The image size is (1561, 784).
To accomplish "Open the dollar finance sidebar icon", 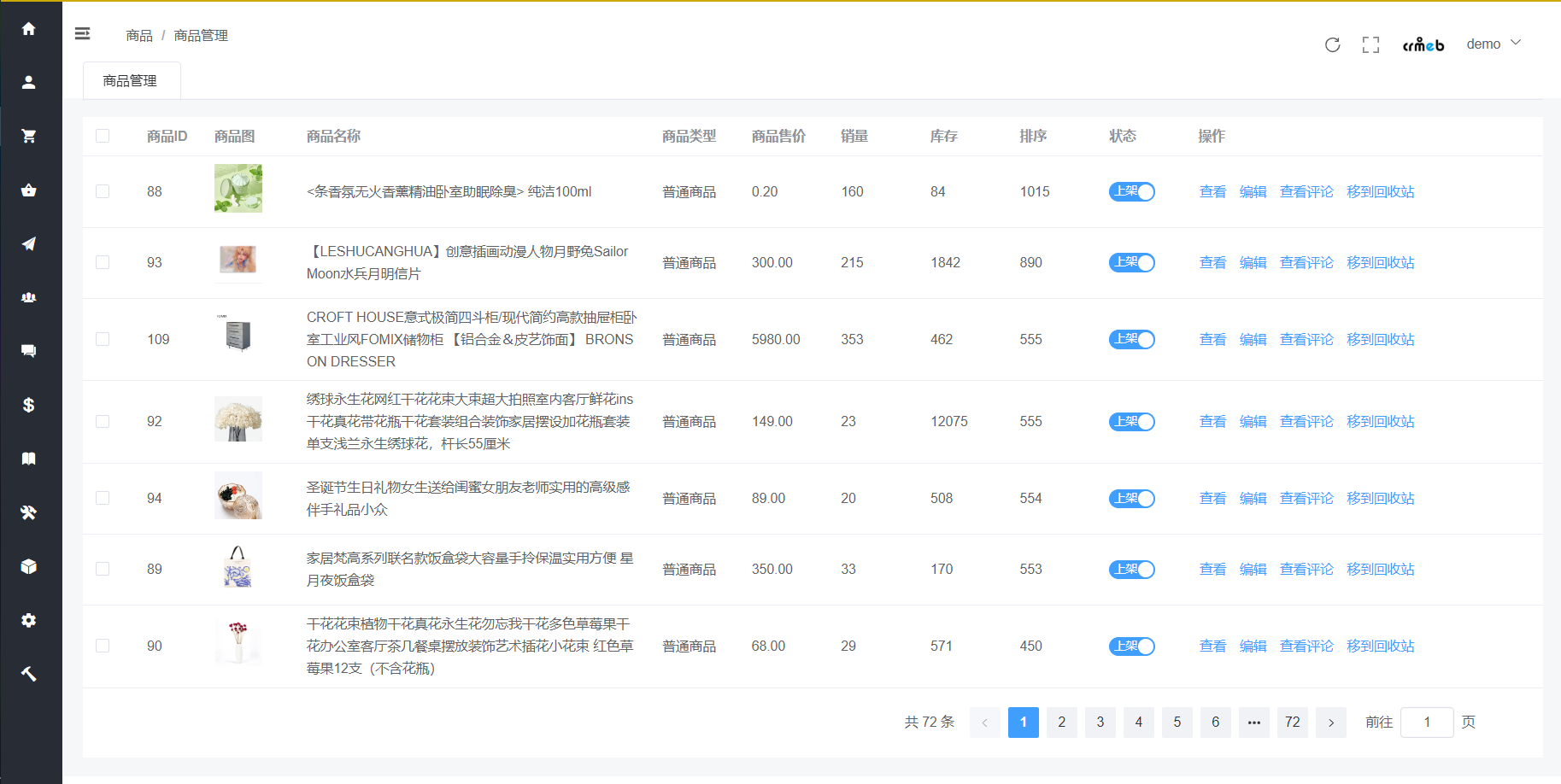I will pos(28,405).
